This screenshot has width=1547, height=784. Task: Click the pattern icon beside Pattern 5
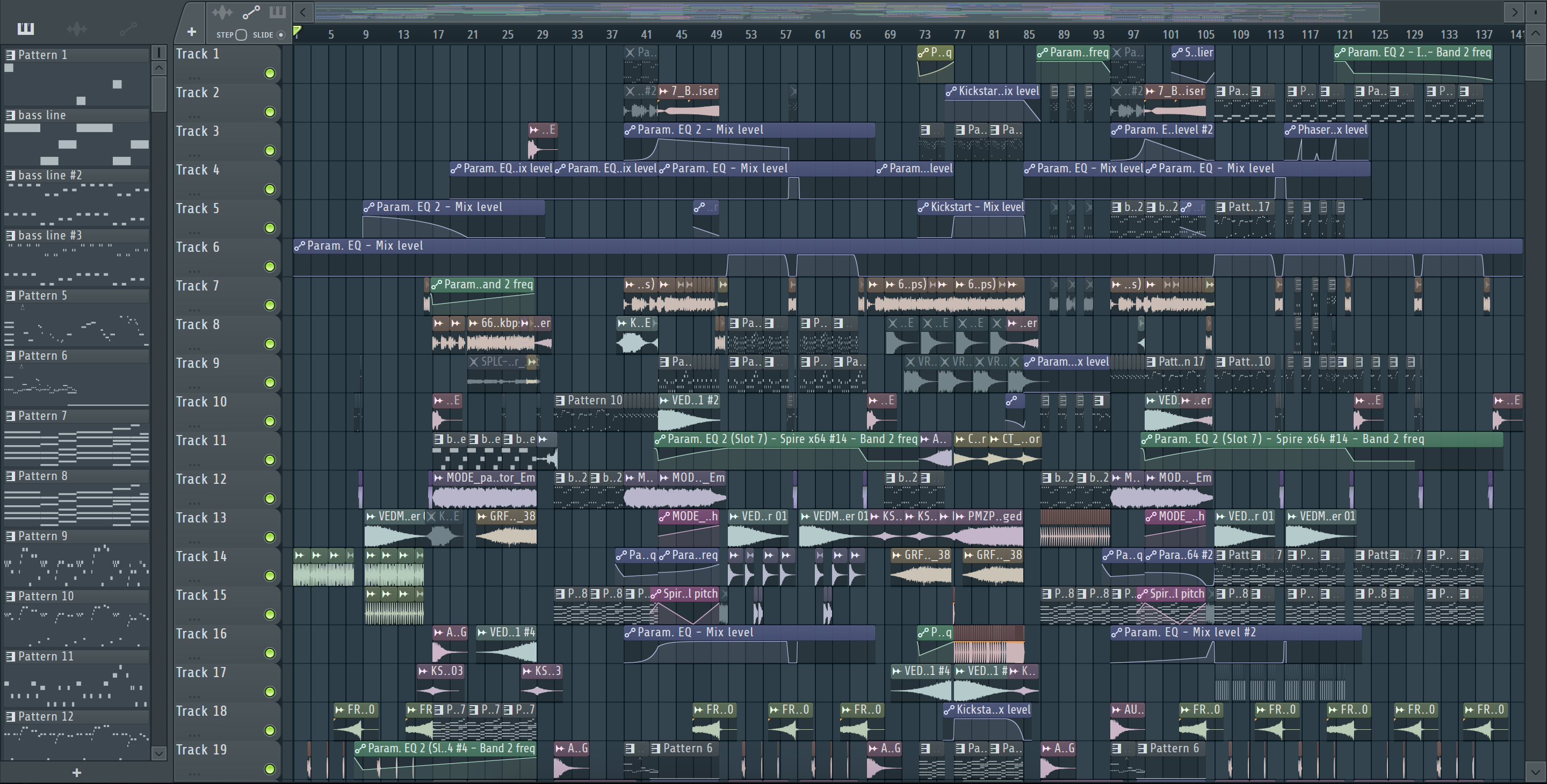(10, 295)
